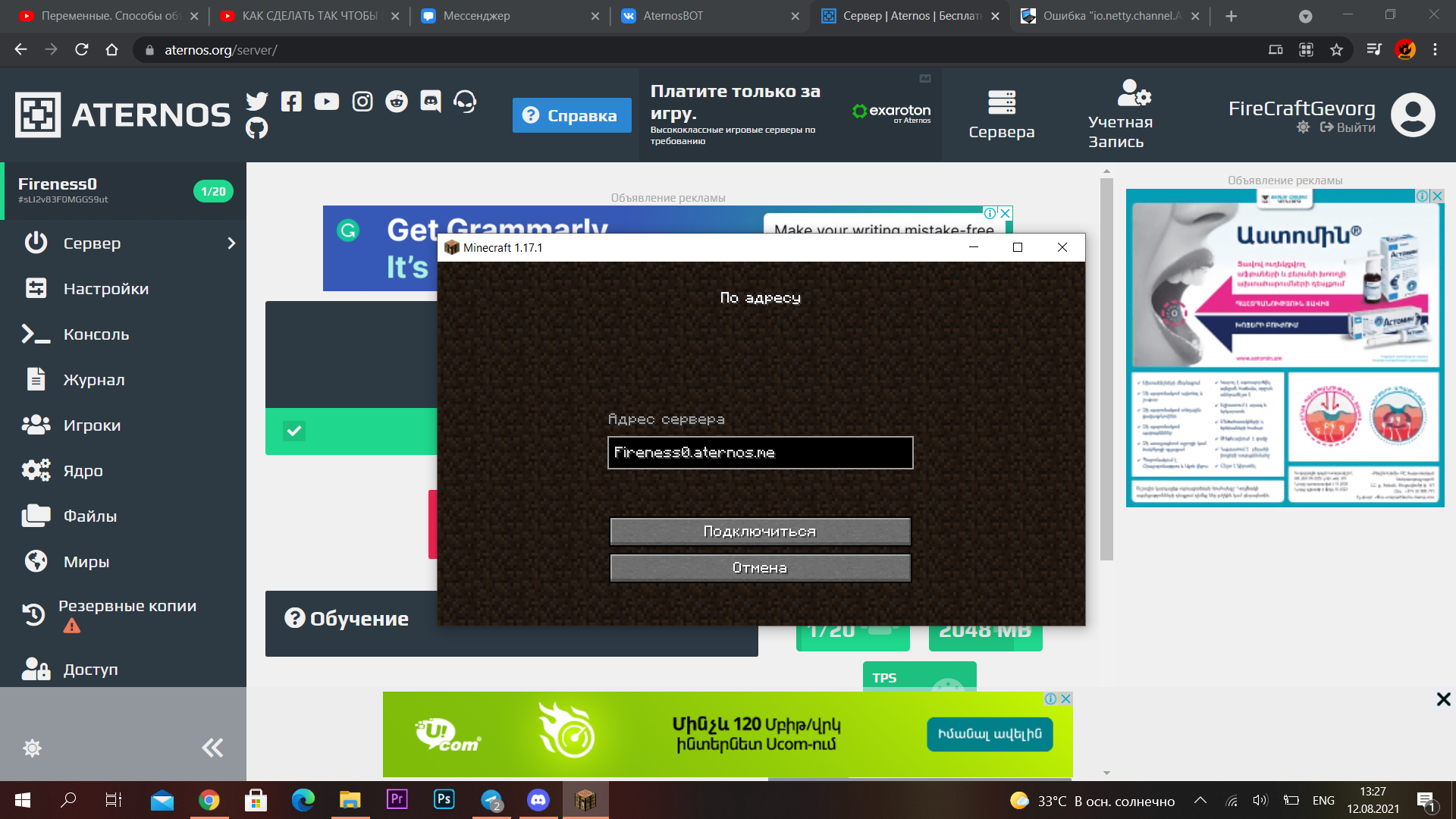Open Discord from the taskbar

click(538, 800)
